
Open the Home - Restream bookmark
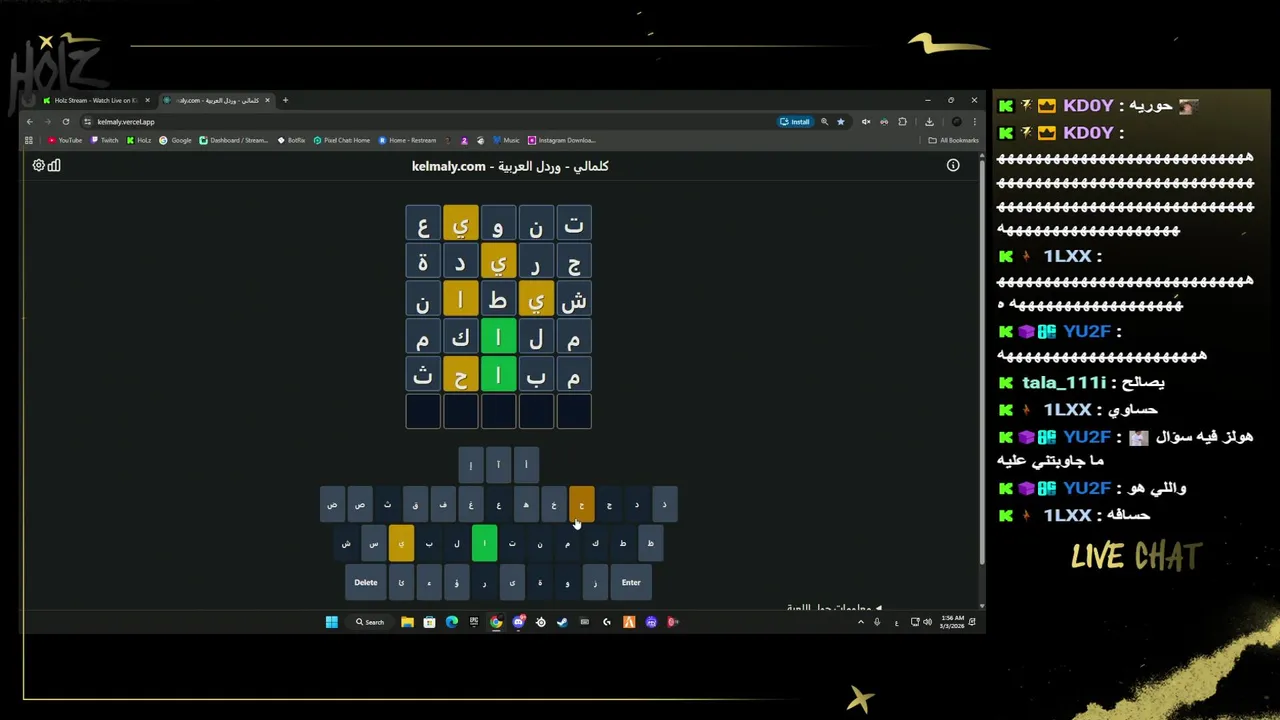pos(407,140)
